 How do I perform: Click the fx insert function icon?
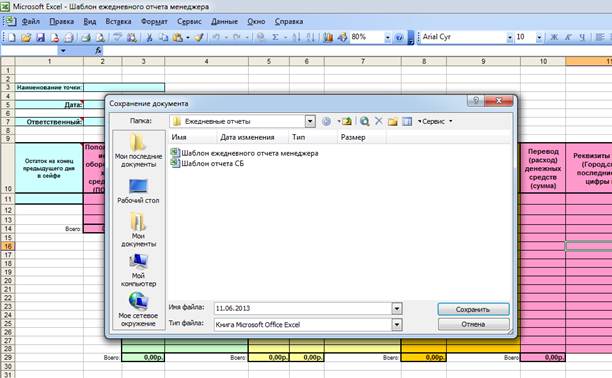[x=98, y=50]
